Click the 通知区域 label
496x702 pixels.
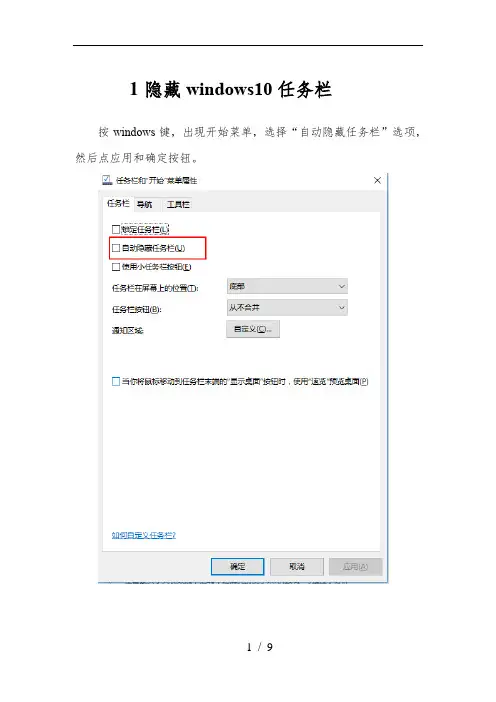click(x=128, y=330)
